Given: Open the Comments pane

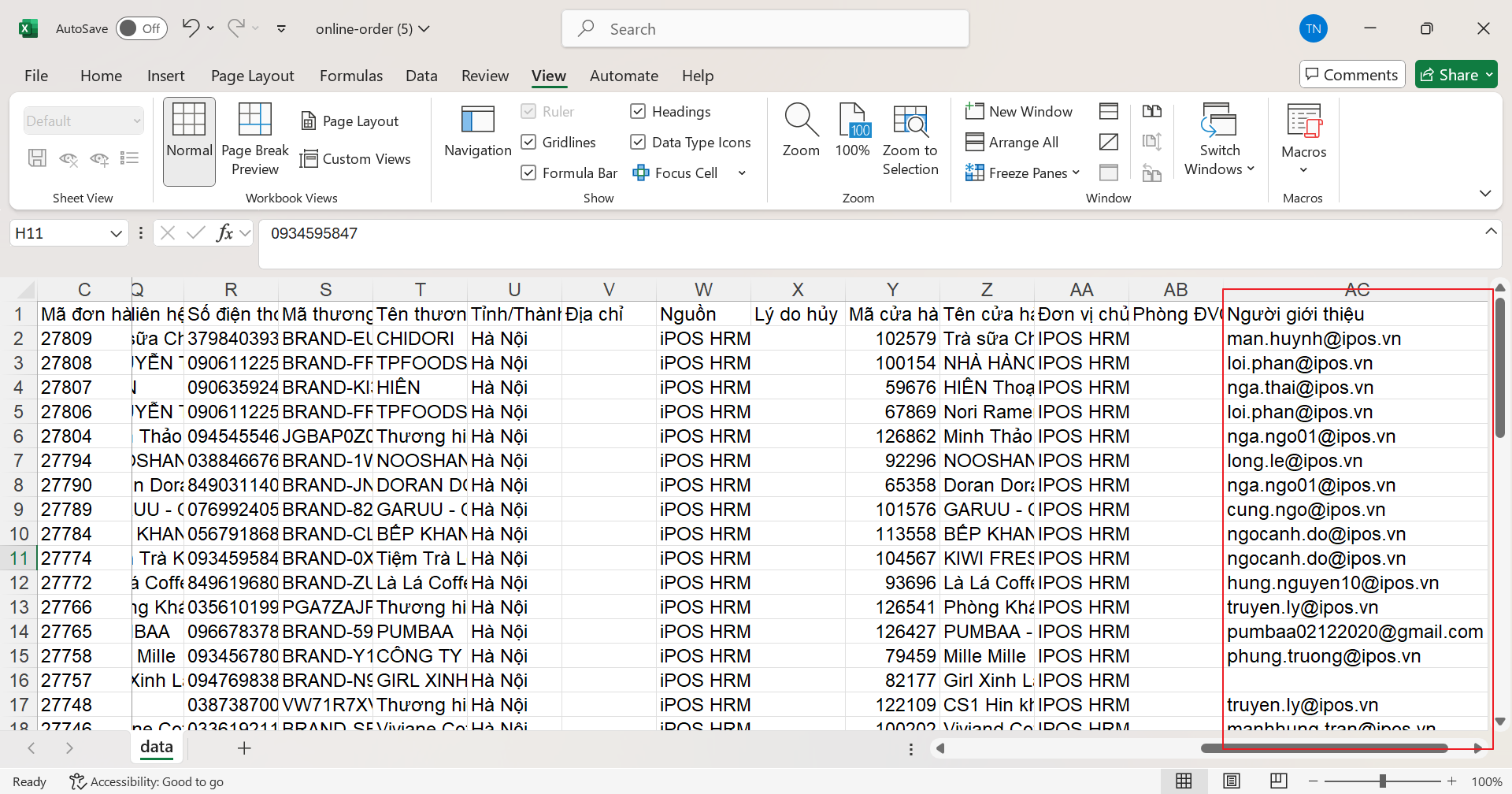Looking at the screenshot, I should (1352, 75).
